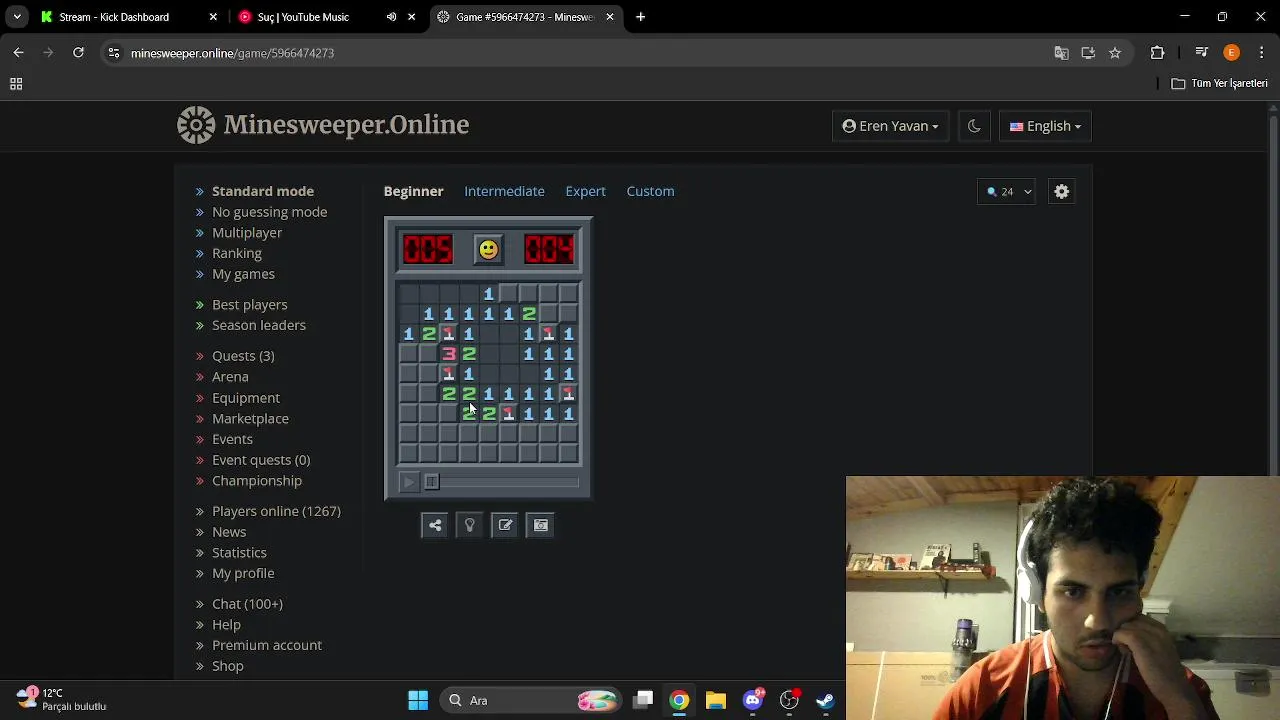Open a new browser tab

(x=641, y=17)
